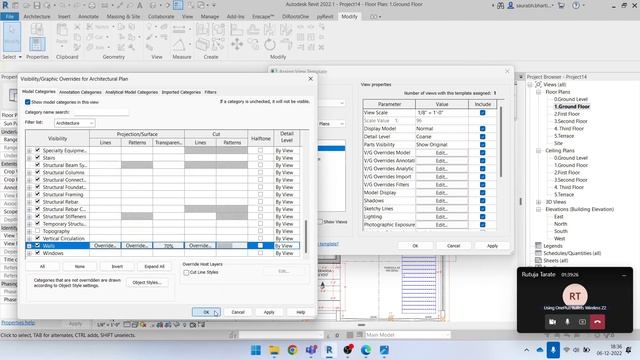Click the Category name search field

[100, 112]
